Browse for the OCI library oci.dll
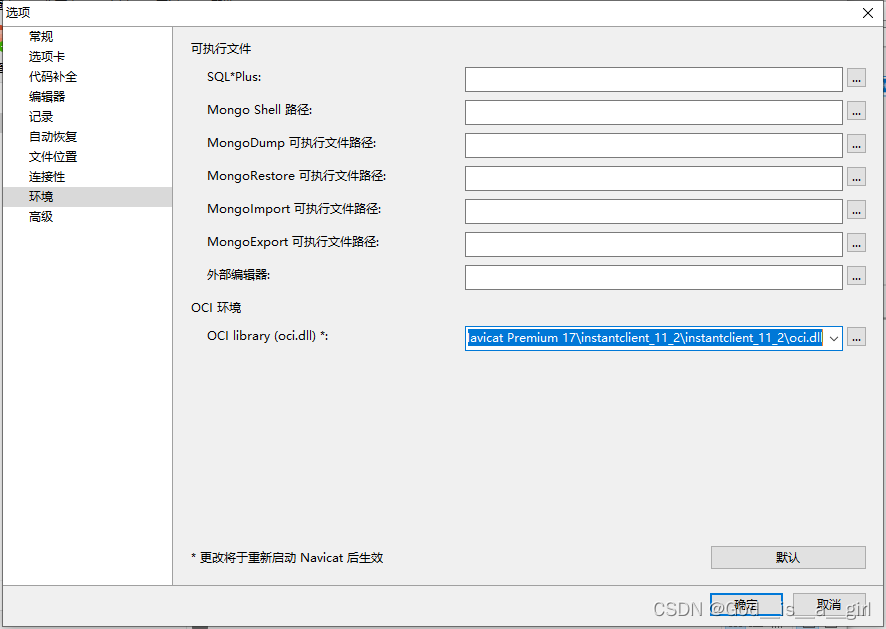Screen dimensions: 886x629 [856, 338]
